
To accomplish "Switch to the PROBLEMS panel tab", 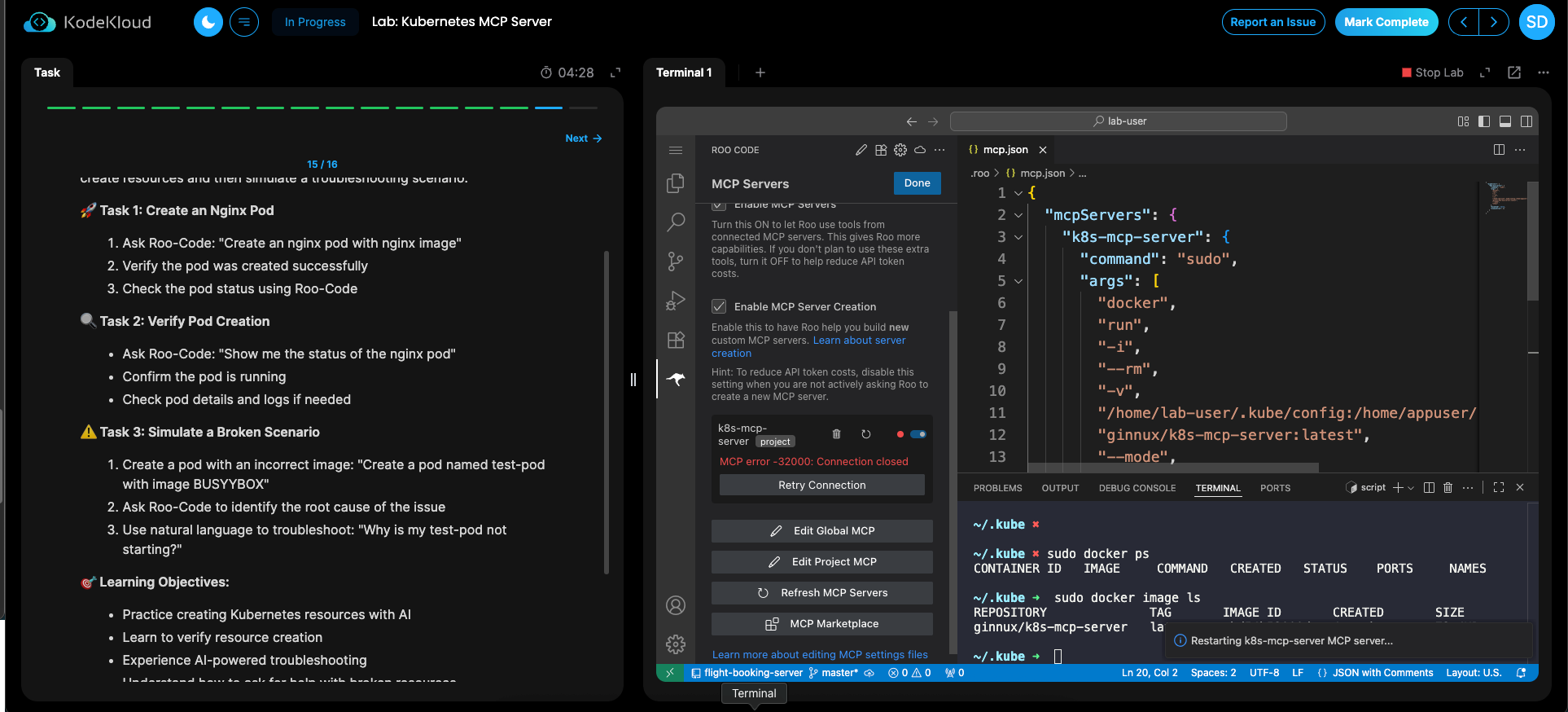I will coord(998,488).
